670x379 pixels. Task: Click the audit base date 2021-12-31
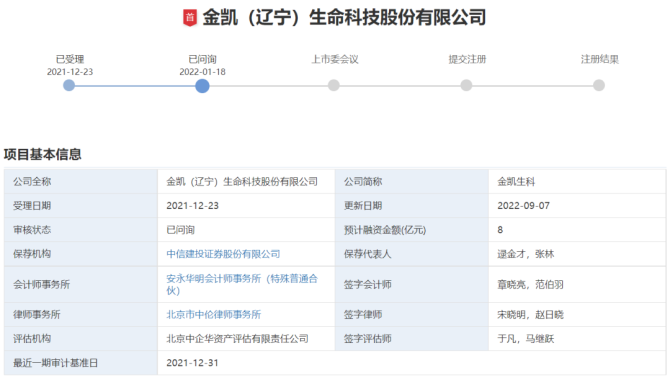[192, 363]
